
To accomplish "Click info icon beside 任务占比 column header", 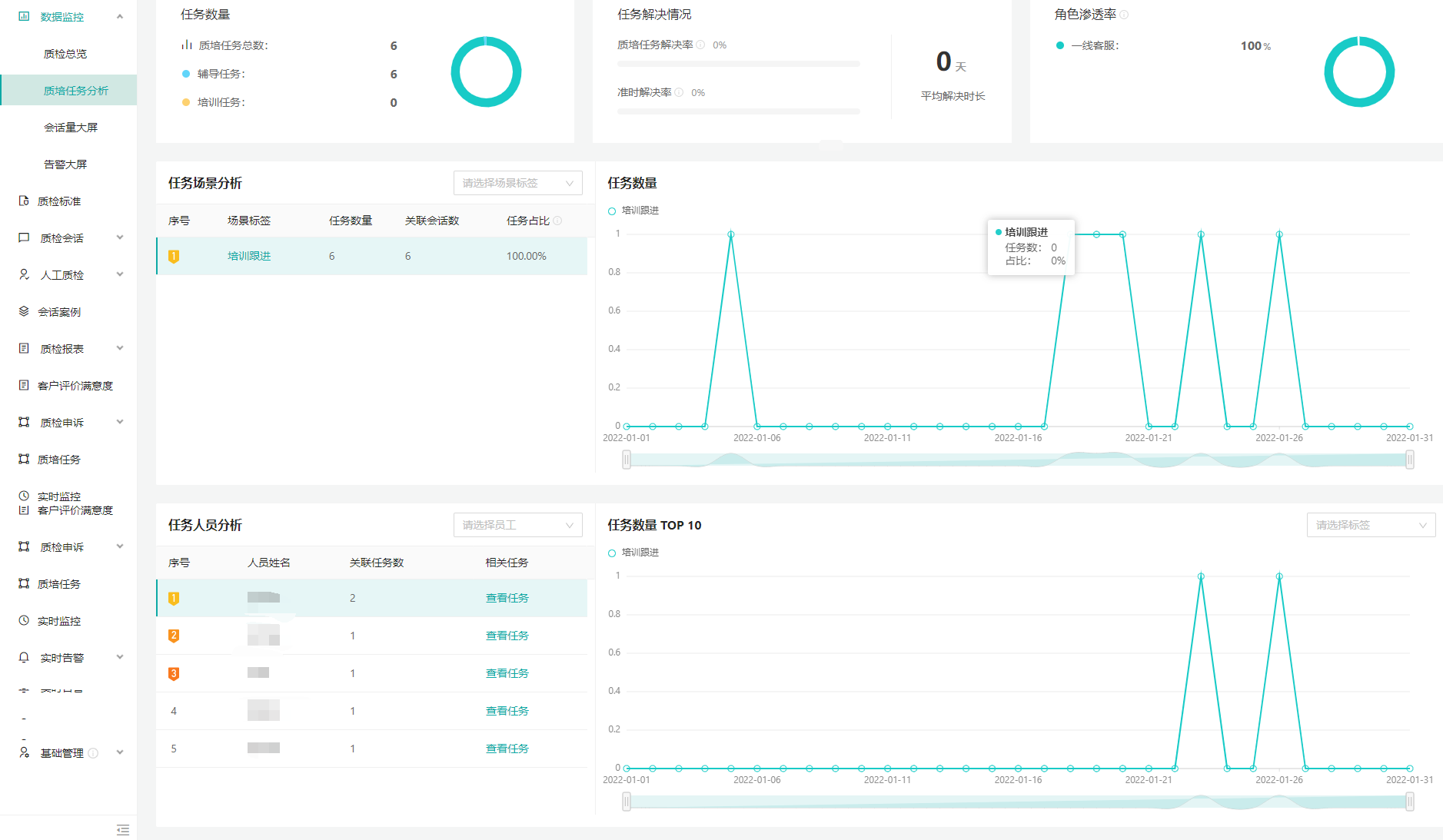I will coord(557,221).
